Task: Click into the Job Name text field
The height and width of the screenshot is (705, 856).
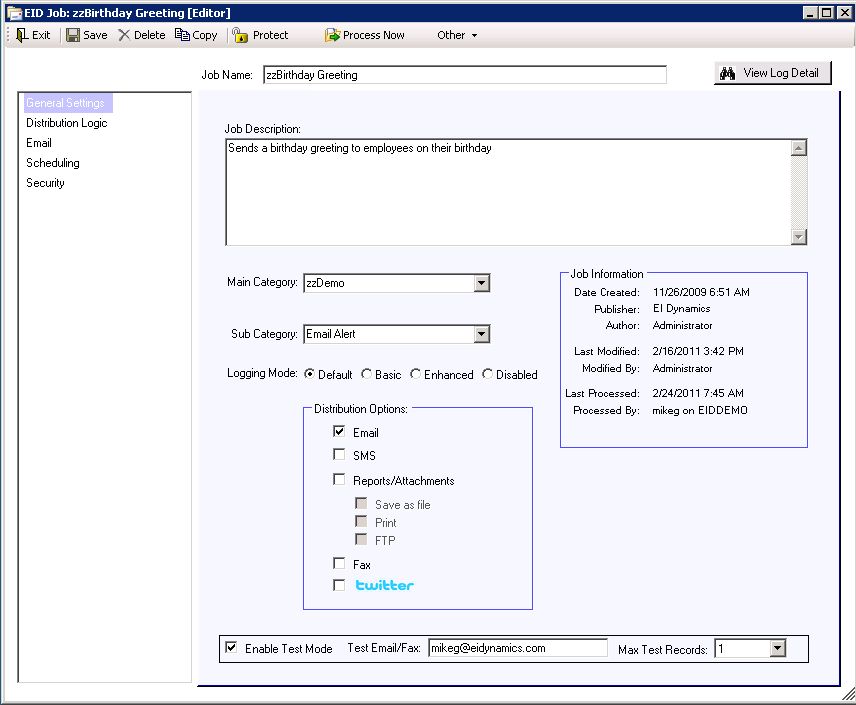Action: 464,75
